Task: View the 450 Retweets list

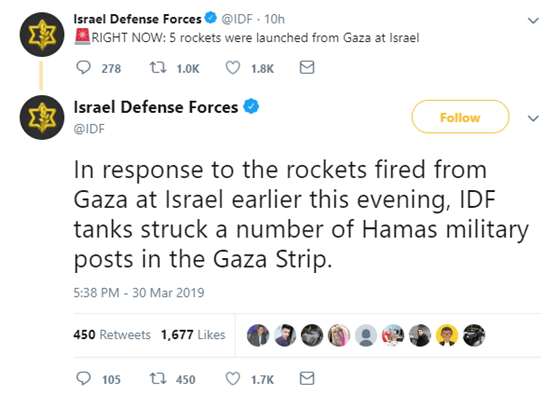Action: pos(112,335)
